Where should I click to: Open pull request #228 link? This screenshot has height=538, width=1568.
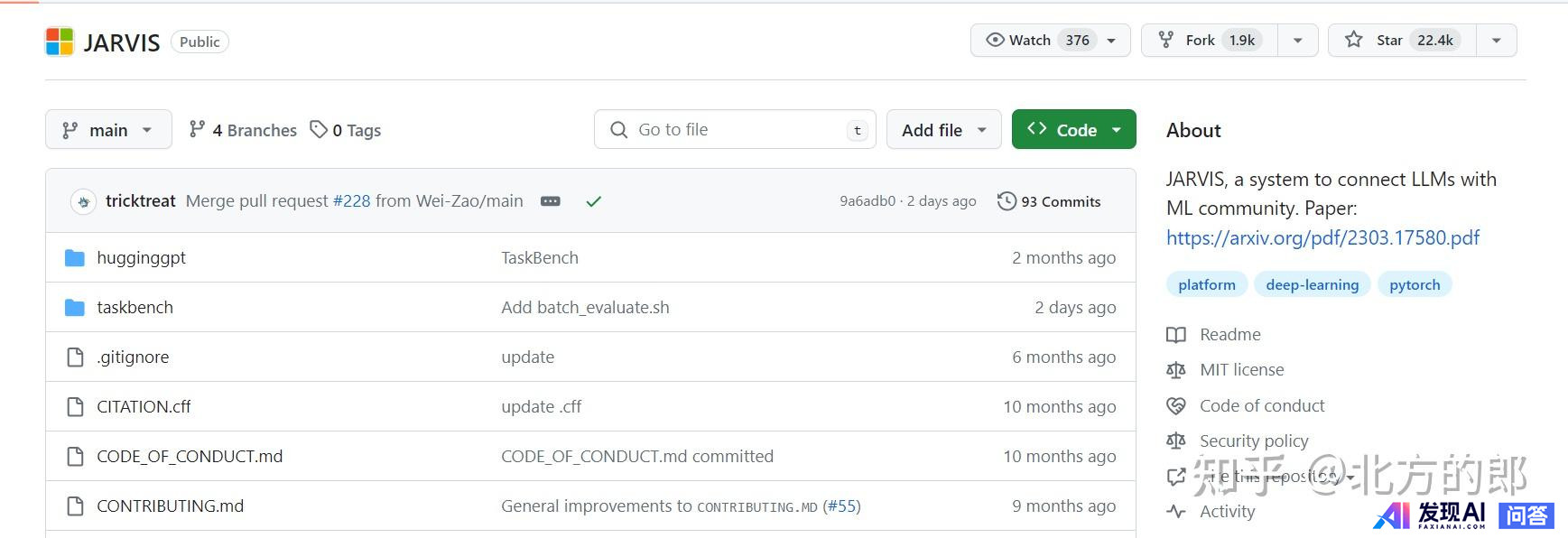(x=352, y=201)
